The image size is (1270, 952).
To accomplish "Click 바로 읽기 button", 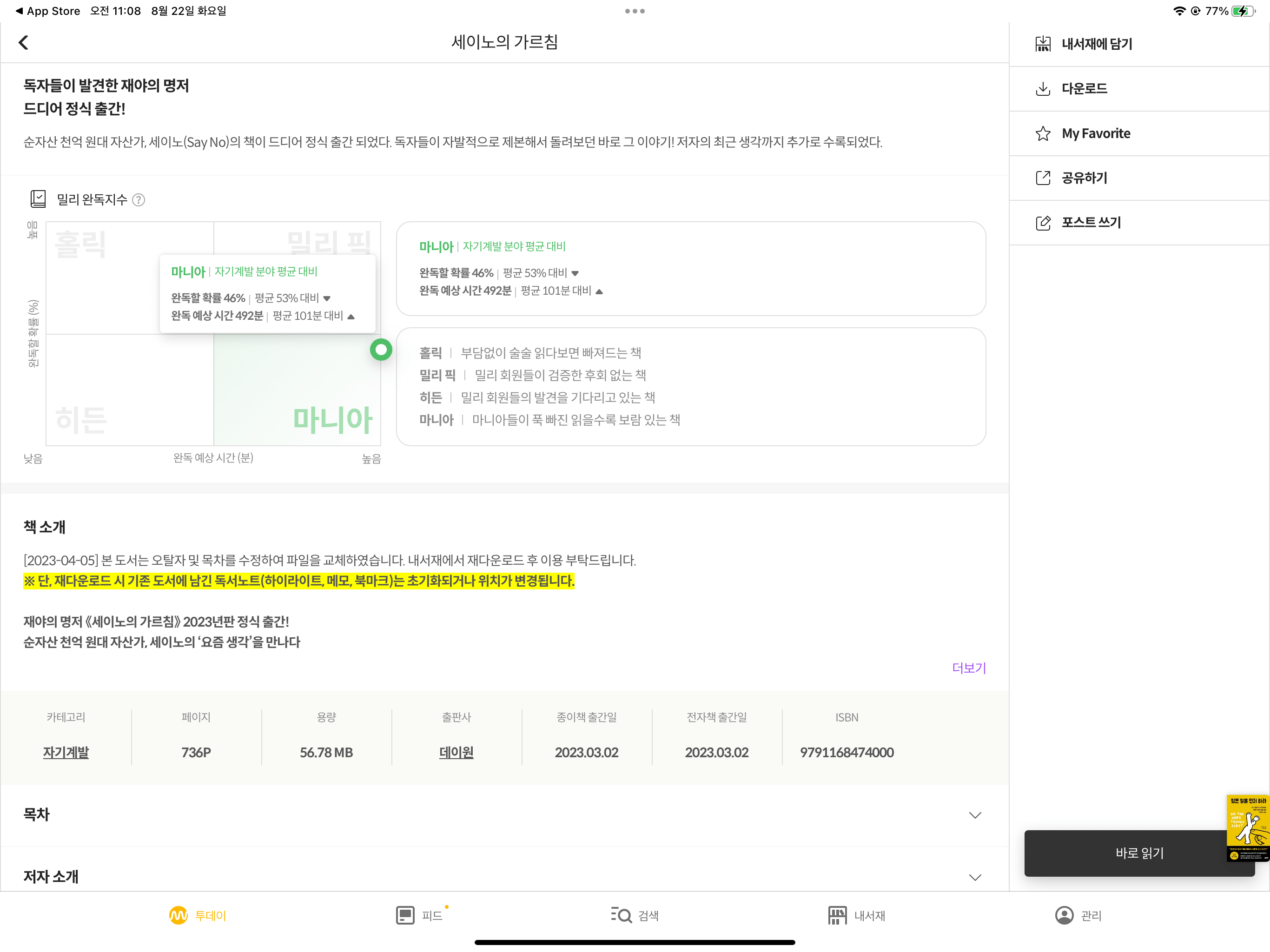I will click(1140, 852).
